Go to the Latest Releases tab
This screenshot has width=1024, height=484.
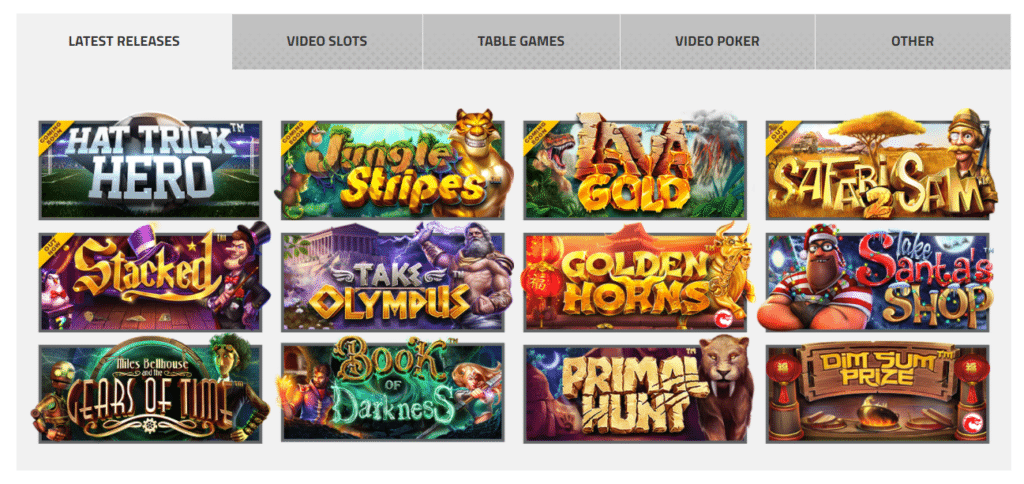coord(124,41)
